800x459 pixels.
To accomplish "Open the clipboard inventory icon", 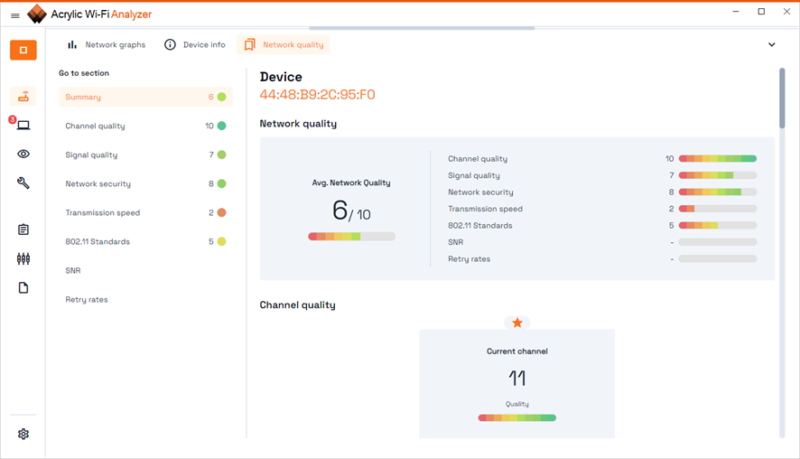I will pos(23,230).
